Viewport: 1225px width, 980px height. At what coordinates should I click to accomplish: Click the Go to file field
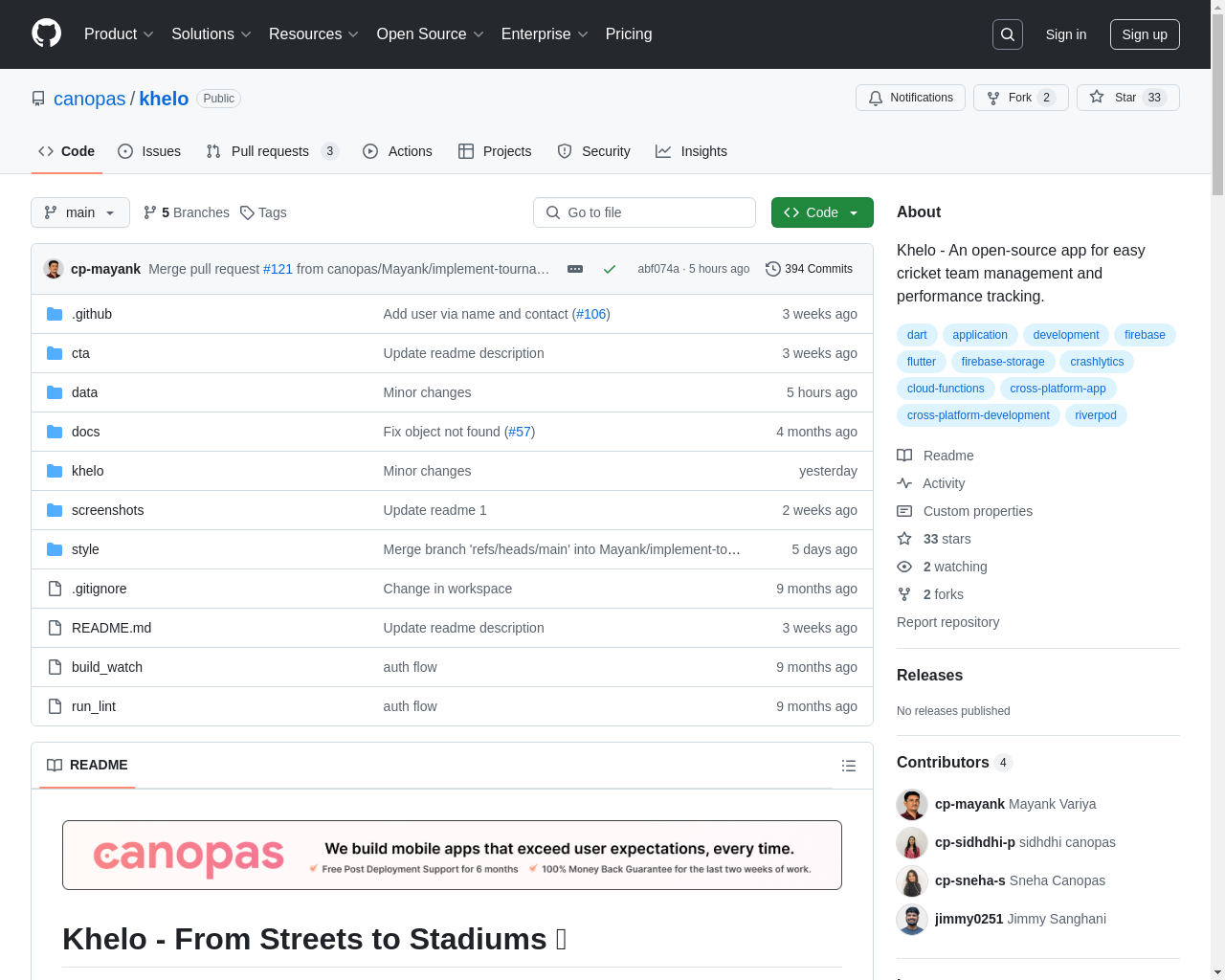pos(644,212)
